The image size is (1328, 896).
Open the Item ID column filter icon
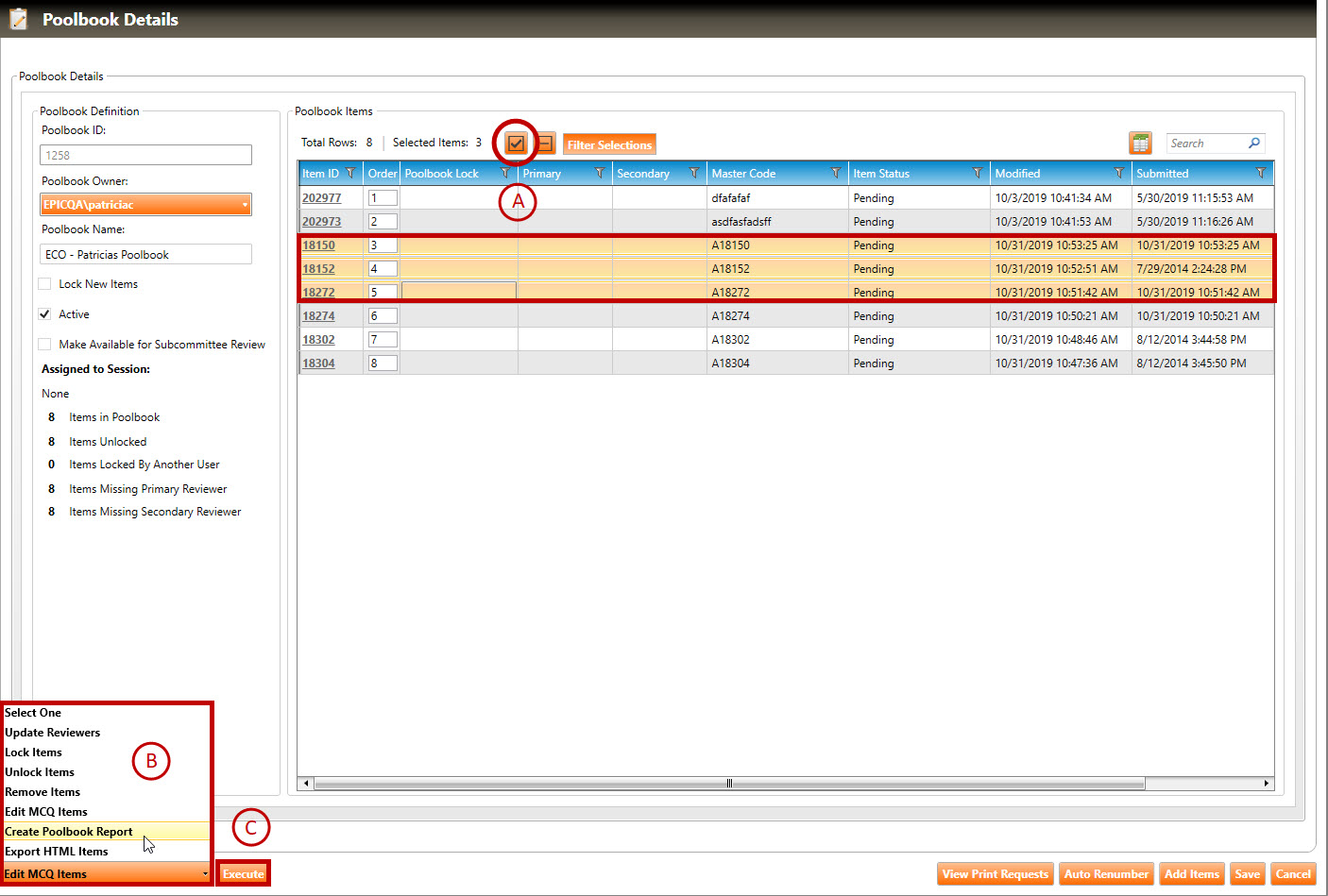[350, 174]
